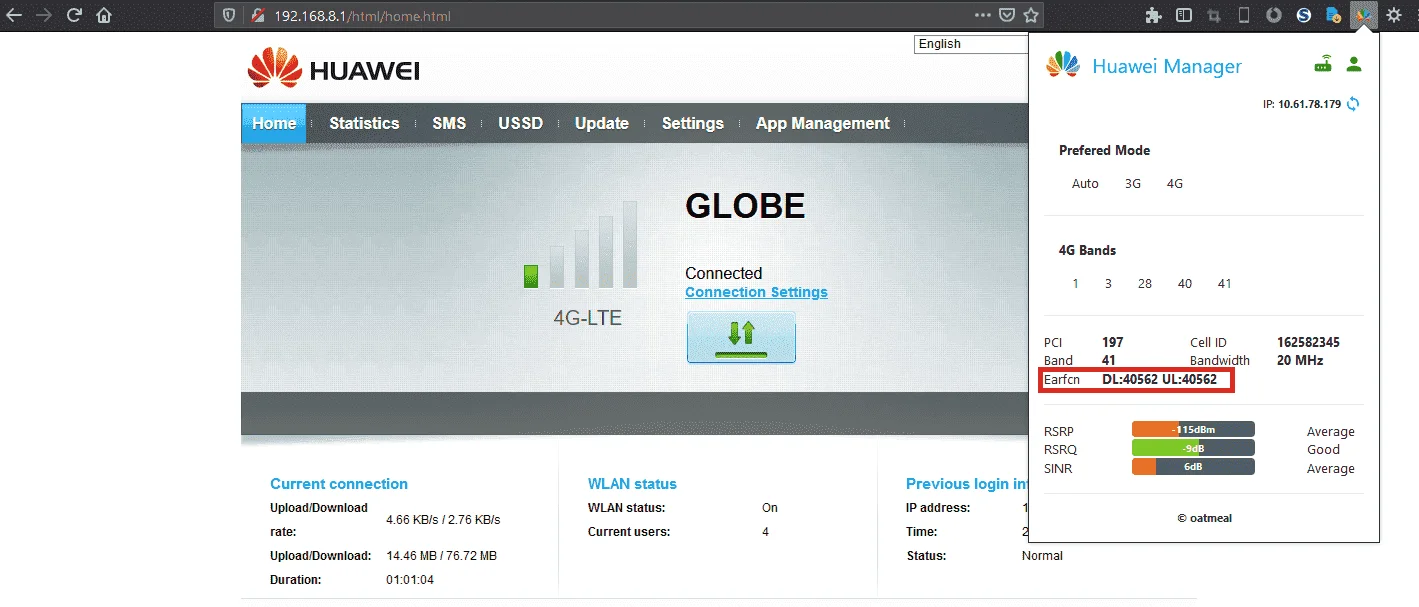The height and width of the screenshot is (607, 1419).
Task: Click the Bandwidth 20 MHz value
Action: pyautogui.click(x=1300, y=360)
